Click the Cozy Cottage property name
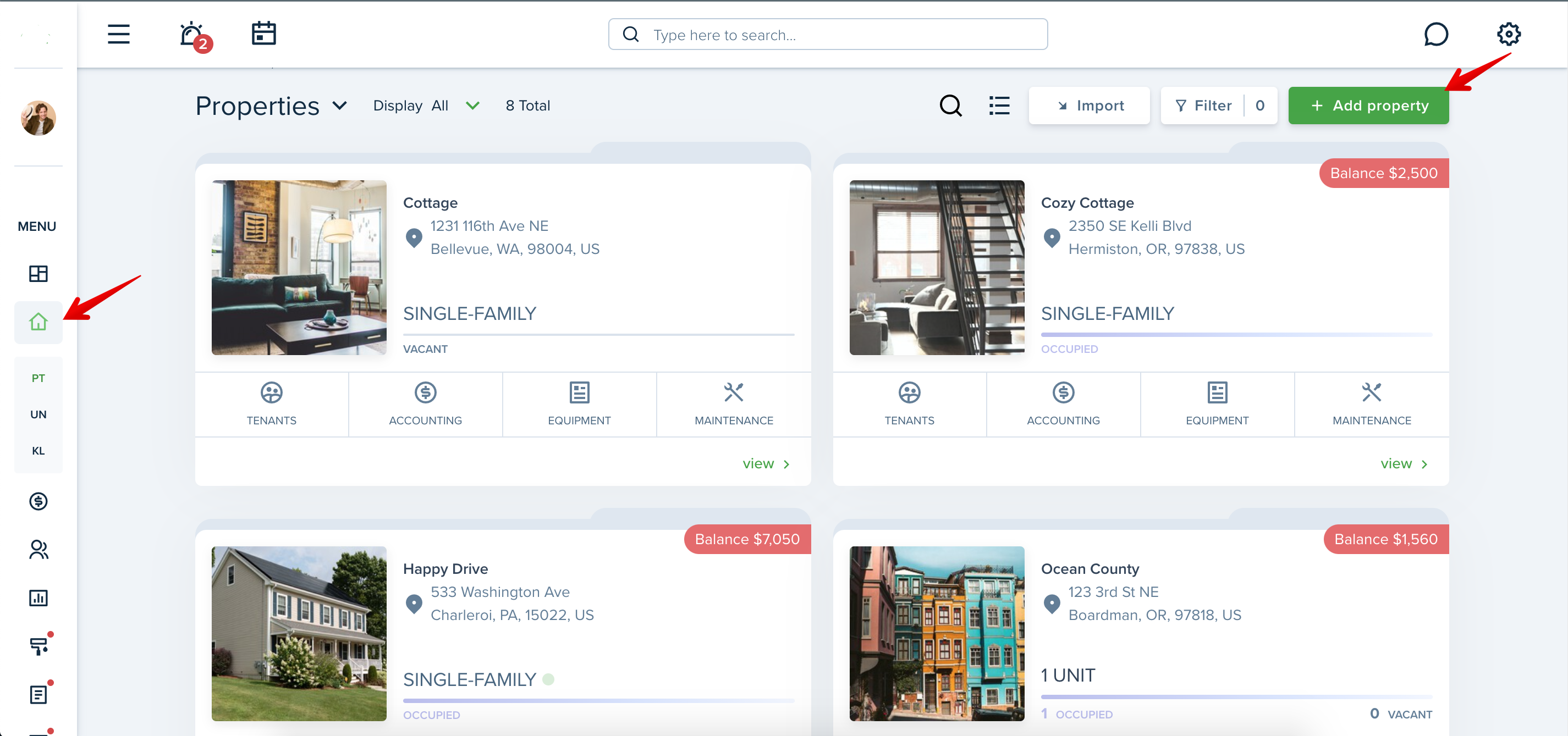This screenshot has width=1568, height=736. coord(1087,203)
